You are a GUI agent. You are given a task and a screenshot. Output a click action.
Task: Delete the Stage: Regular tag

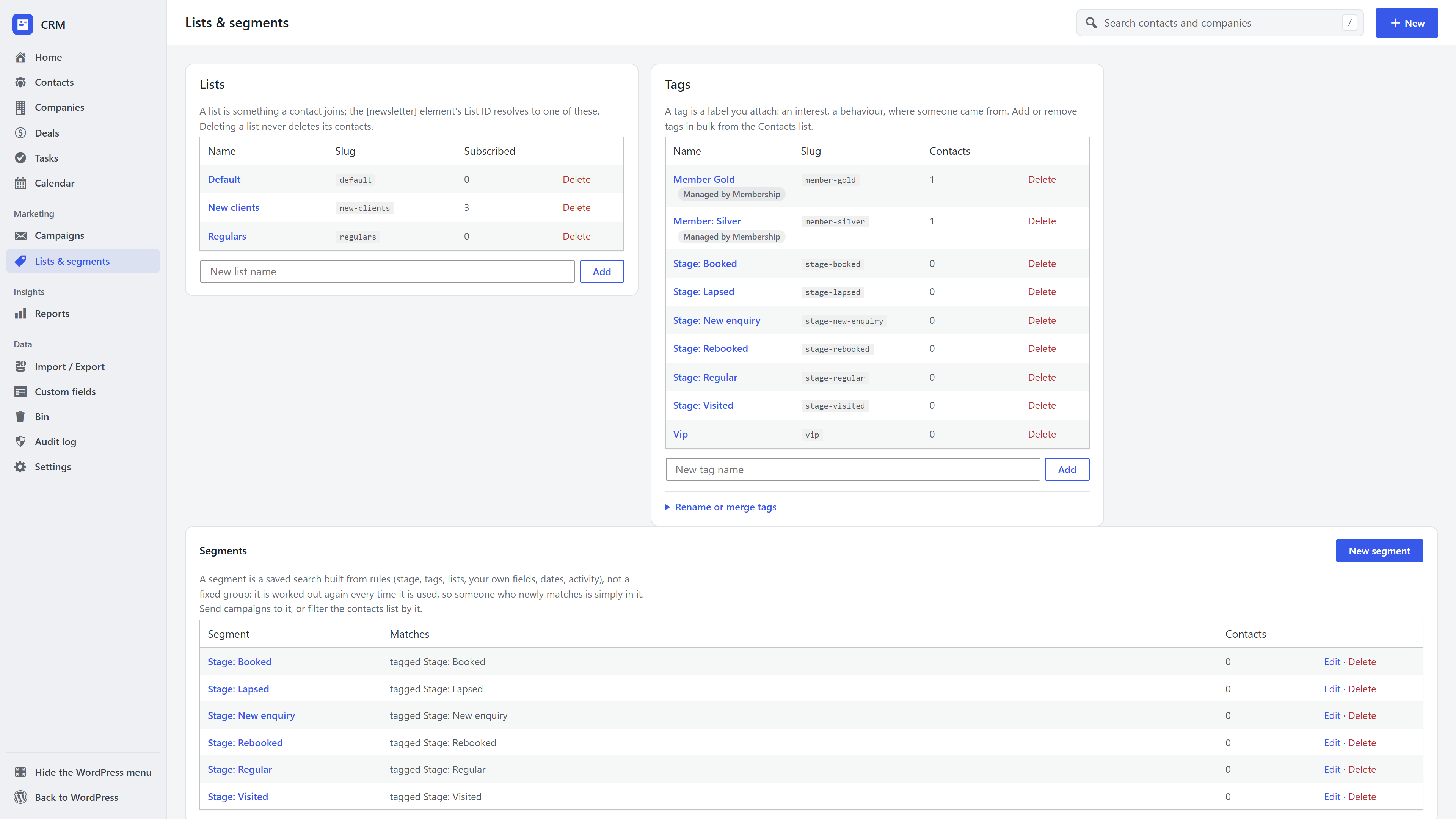[1042, 377]
